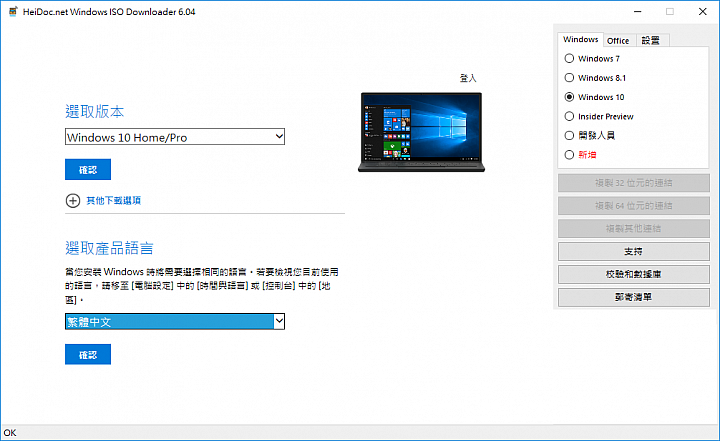The width and height of the screenshot is (720, 441).
Task: Click the 選取版本 heading
Action: coord(95,112)
